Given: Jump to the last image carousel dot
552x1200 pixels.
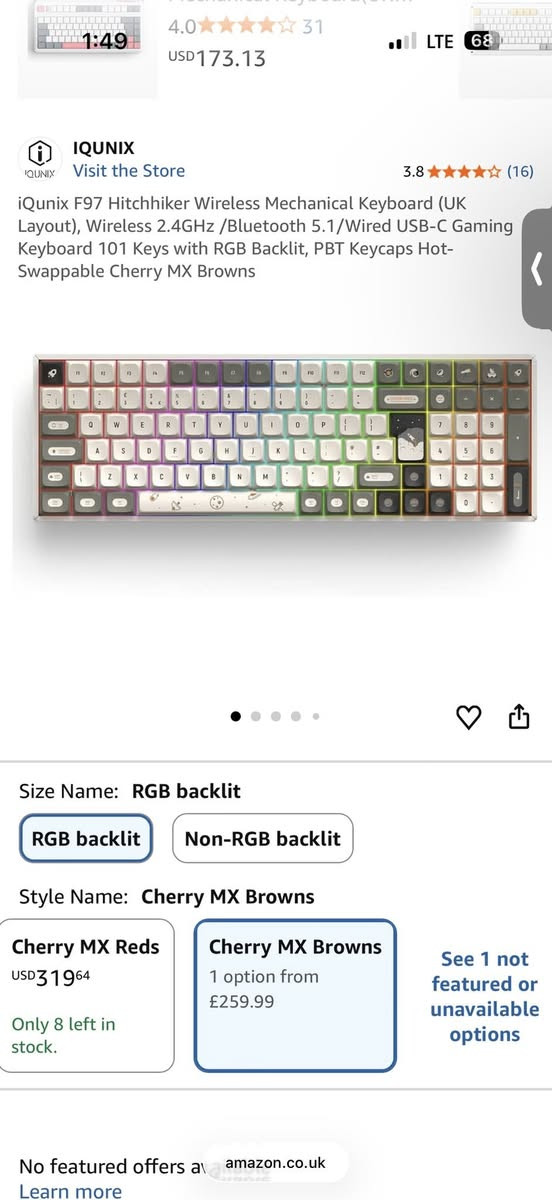Looking at the screenshot, I should pyautogui.click(x=316, y=716).
